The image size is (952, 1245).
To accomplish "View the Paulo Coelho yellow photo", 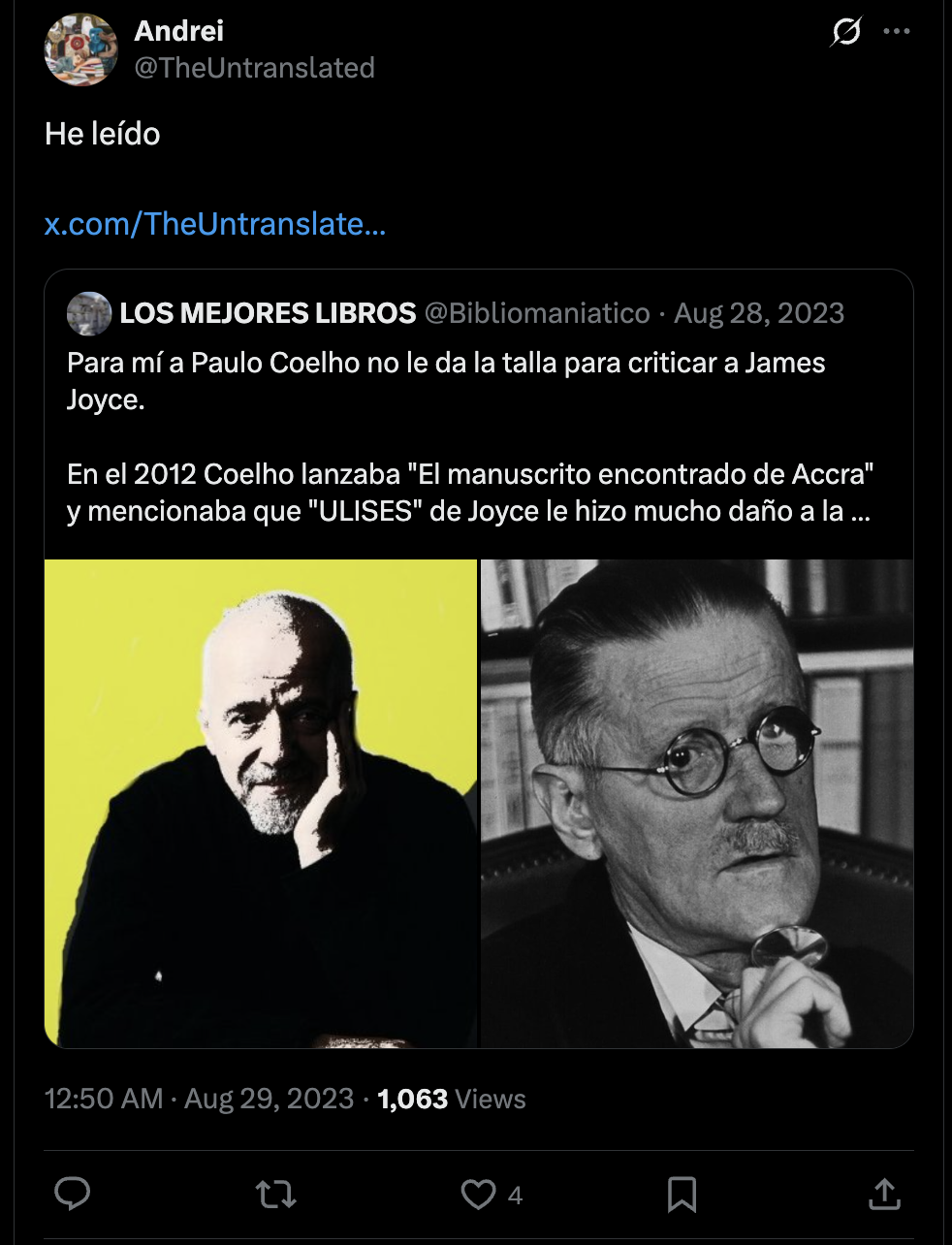I will click(261, 804).
